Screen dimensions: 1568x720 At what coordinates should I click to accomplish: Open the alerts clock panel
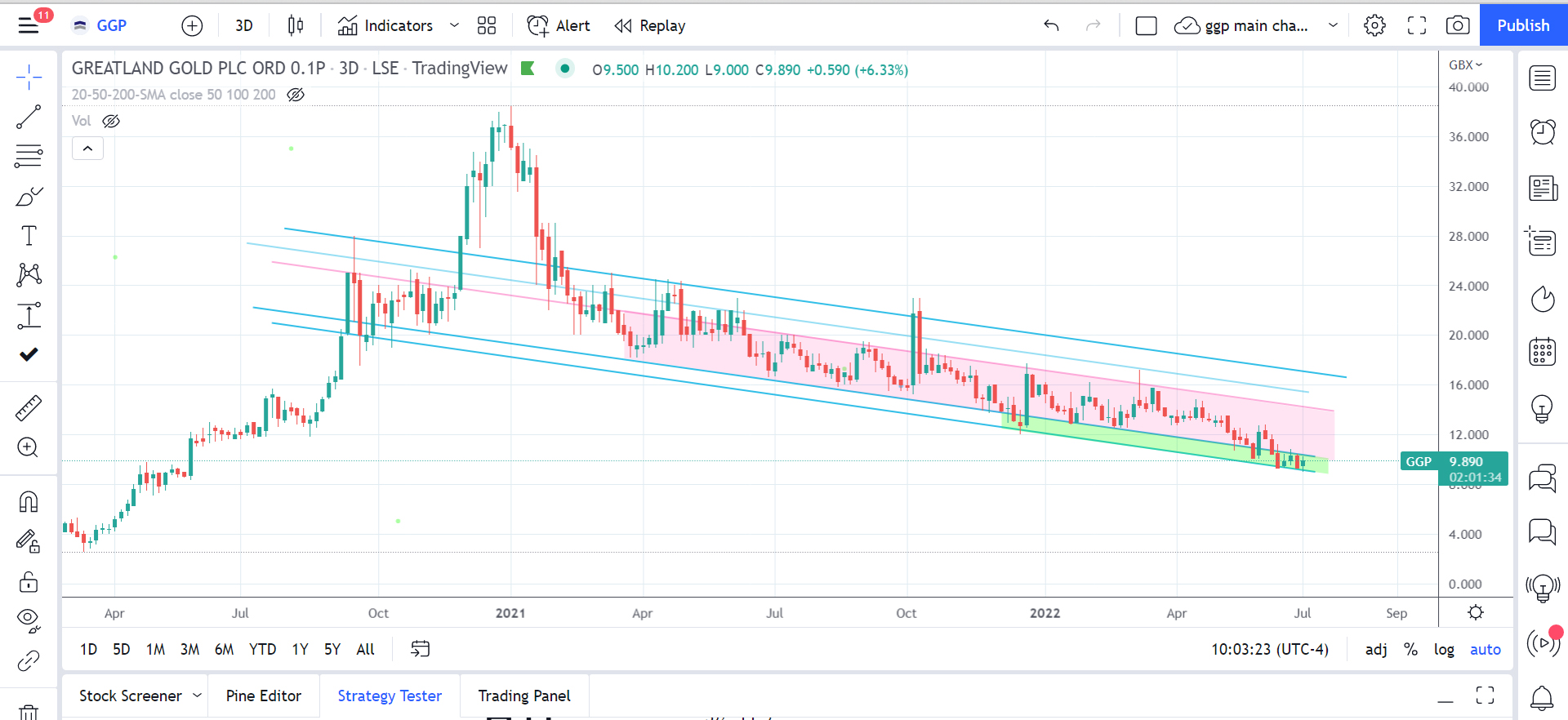coord(1542,131)
